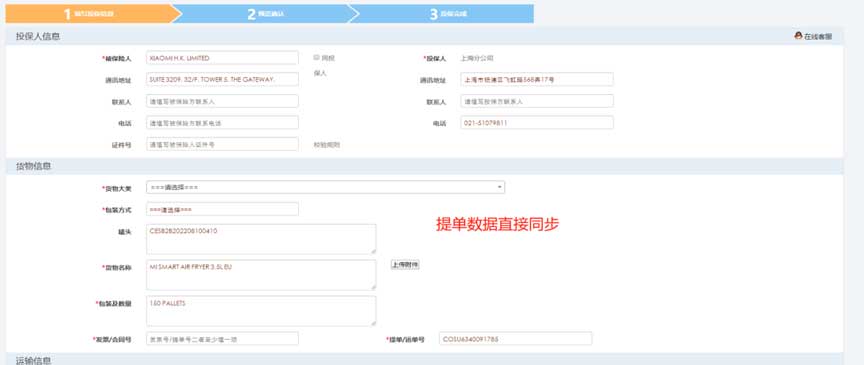864x365 pixels.
Task: Focus the 证件号 ID number field
Action: pyautogui.click(x=222, y=144)
